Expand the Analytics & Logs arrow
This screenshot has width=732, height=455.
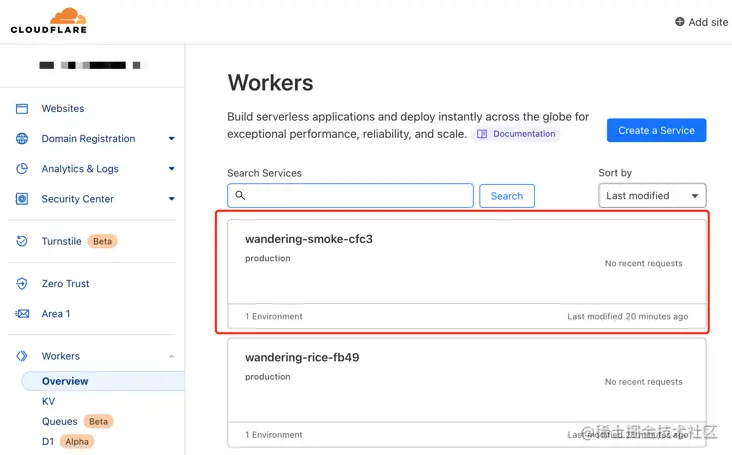tap(171, 169)
